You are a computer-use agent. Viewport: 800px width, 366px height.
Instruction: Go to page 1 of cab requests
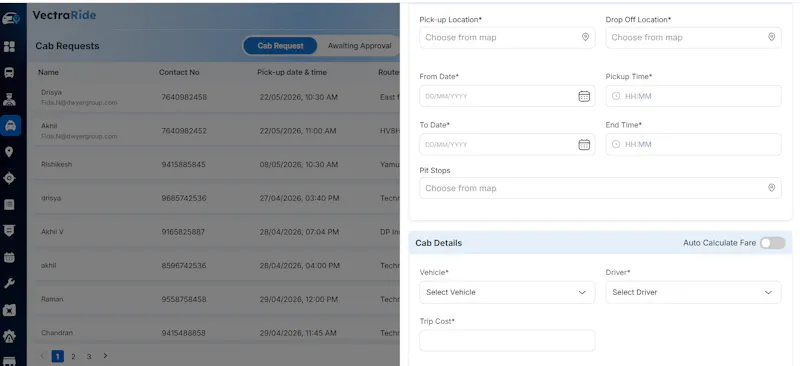58,356
